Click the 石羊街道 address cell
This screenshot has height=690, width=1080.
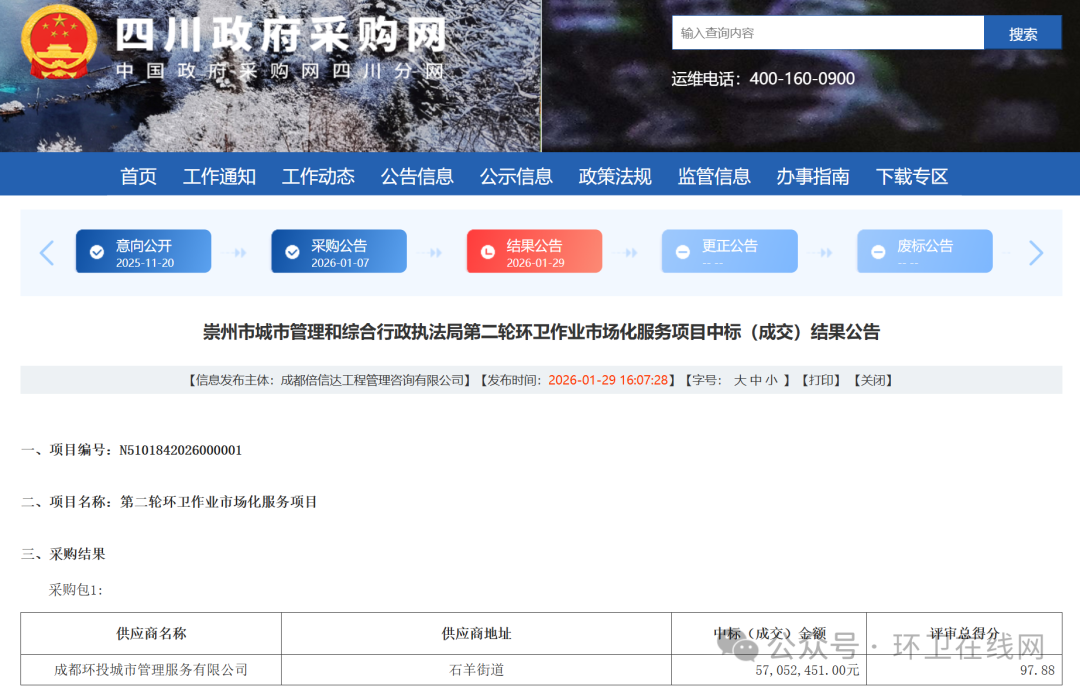coord(477,670)
